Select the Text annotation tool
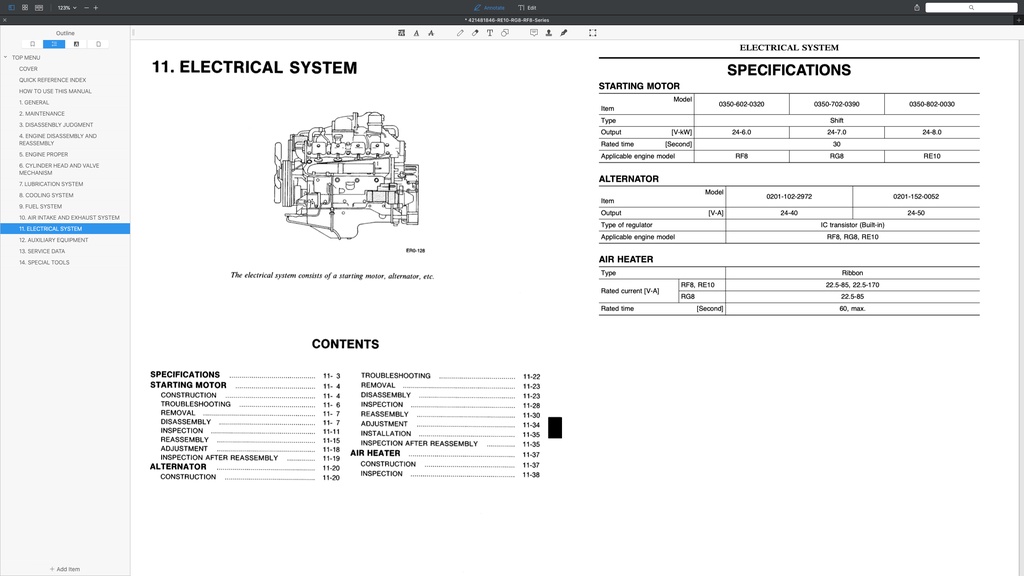Screen dimensions: 1024x576 [489, 32]
